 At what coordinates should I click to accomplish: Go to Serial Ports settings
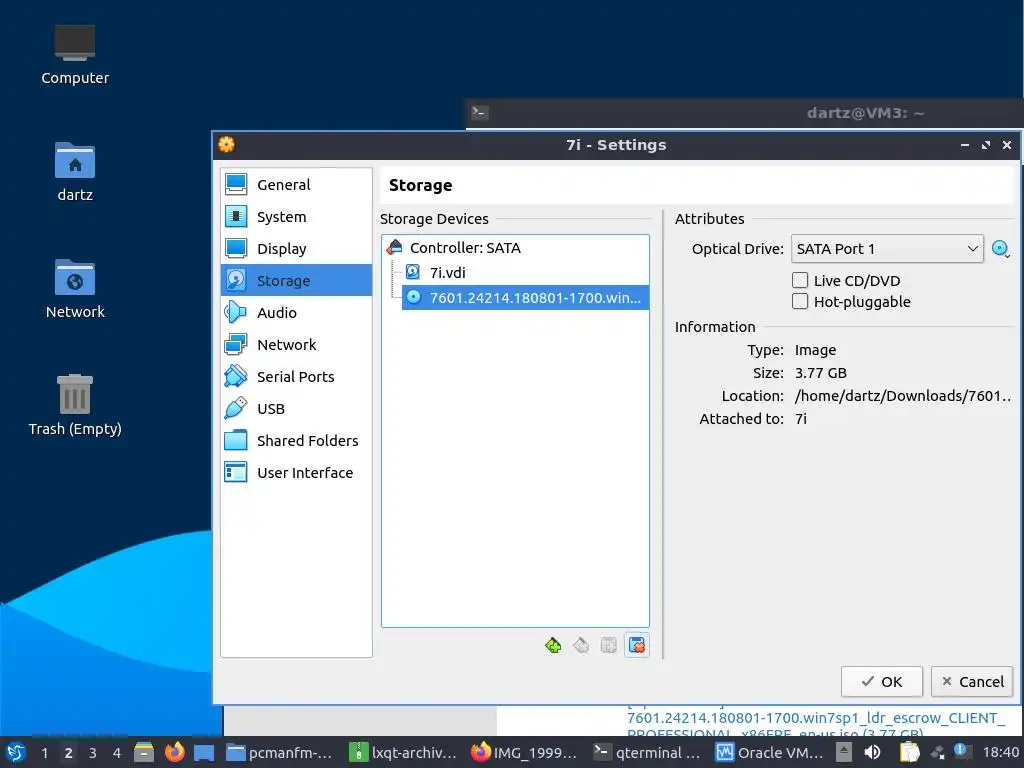point(296,377)
